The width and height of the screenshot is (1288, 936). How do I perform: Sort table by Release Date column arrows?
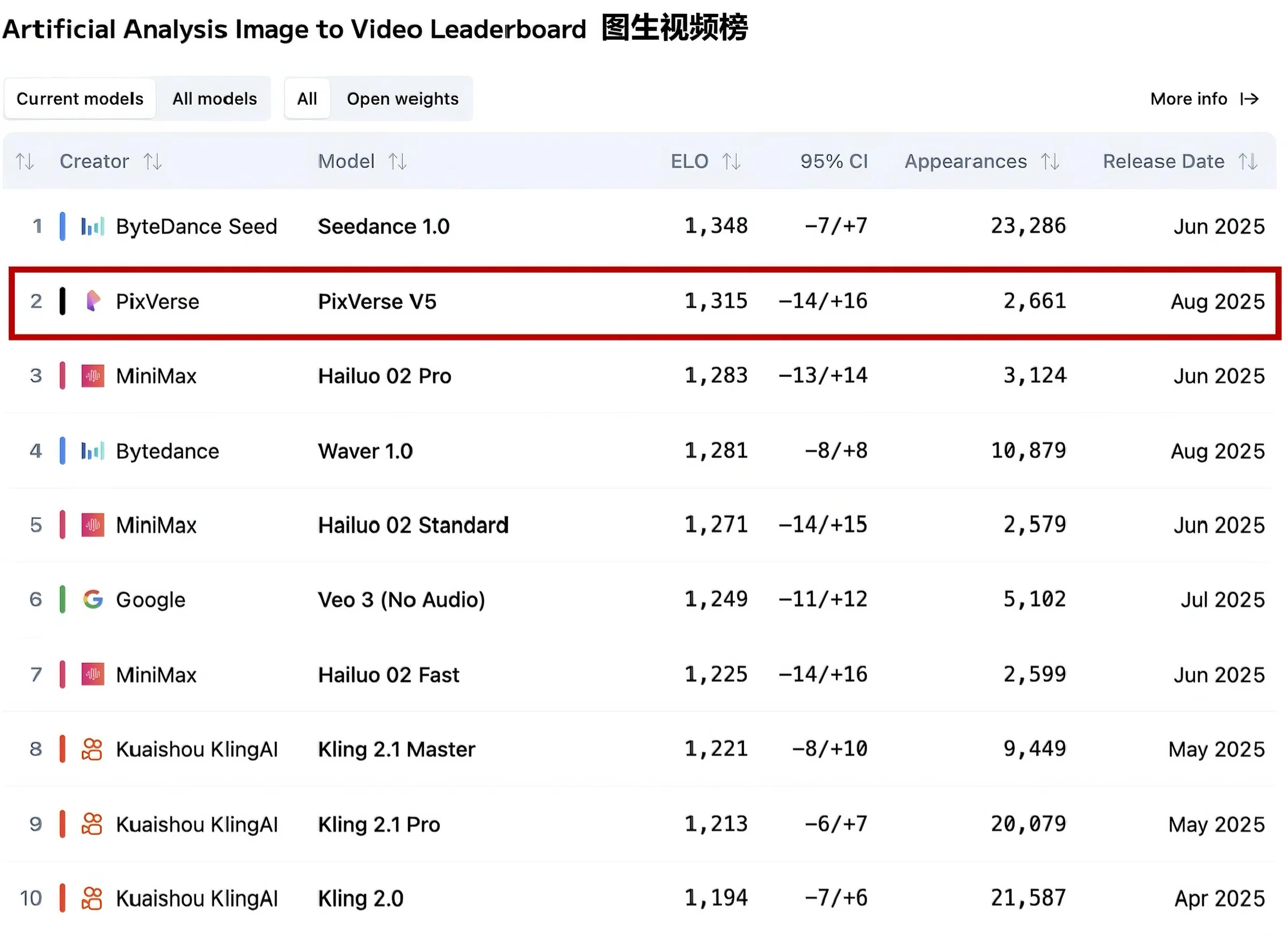coord(1248,161)
